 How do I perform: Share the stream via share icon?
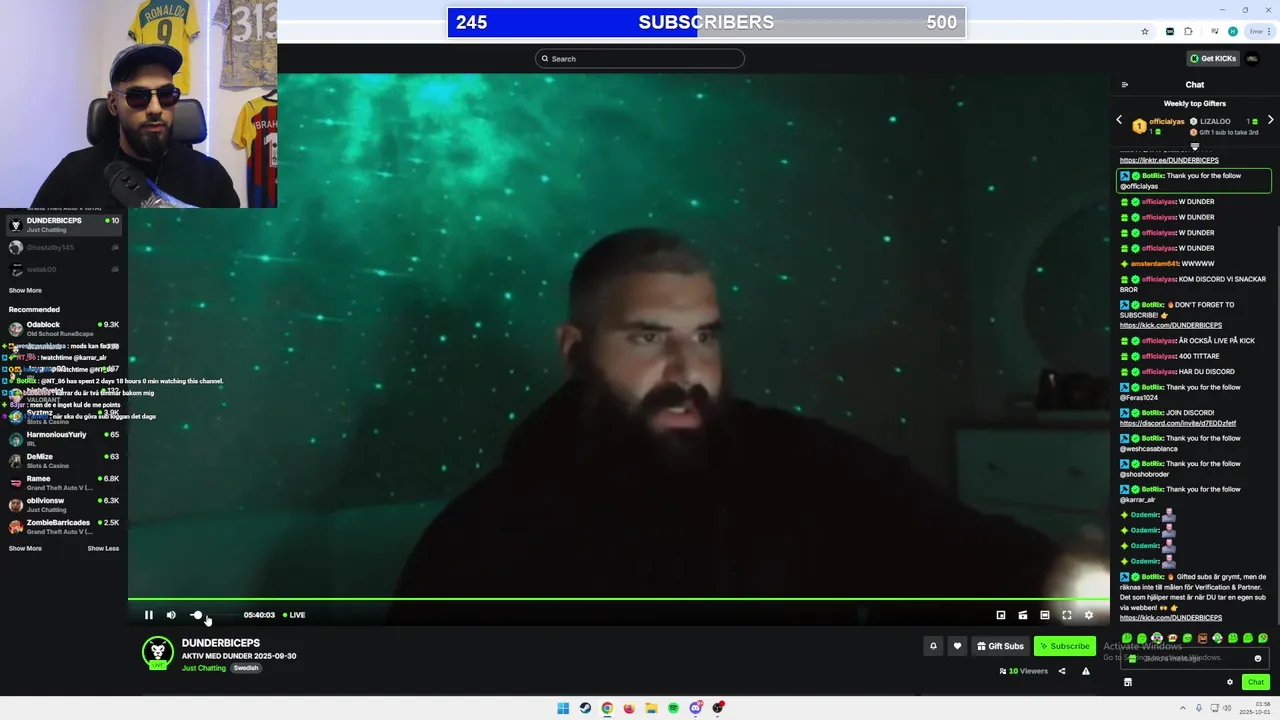coord(1062,671)
